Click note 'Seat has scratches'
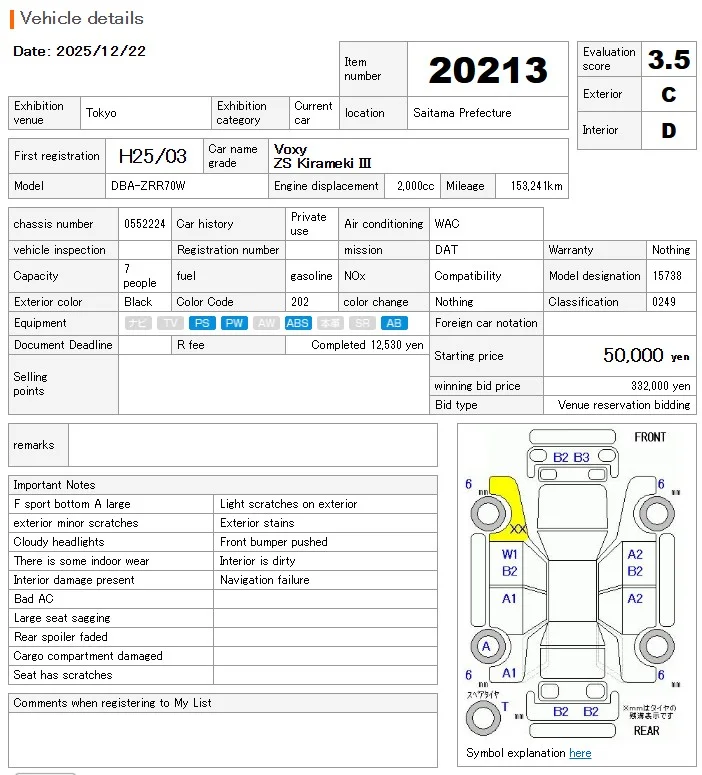The height and width of the screenshot is (775, 702). (63, 675)
